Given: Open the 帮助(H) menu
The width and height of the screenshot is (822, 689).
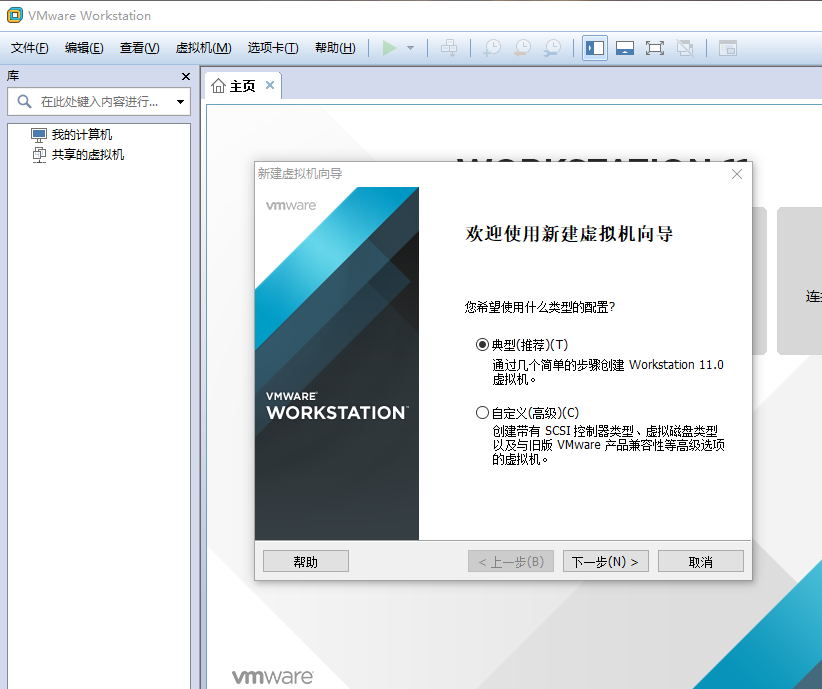Looking at the screenshot, I should coord(335,48).
